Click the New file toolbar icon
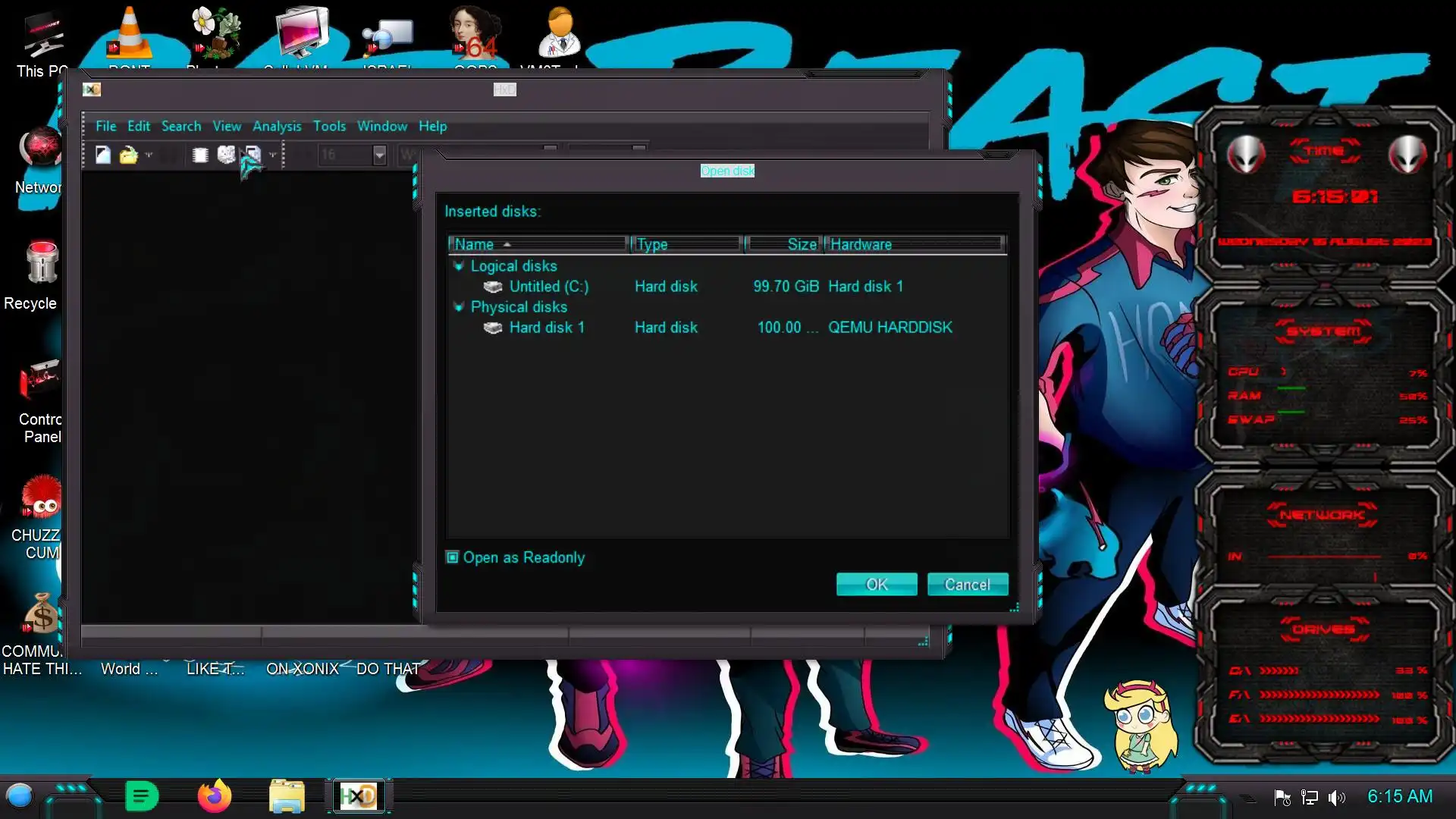 point(103,155)
